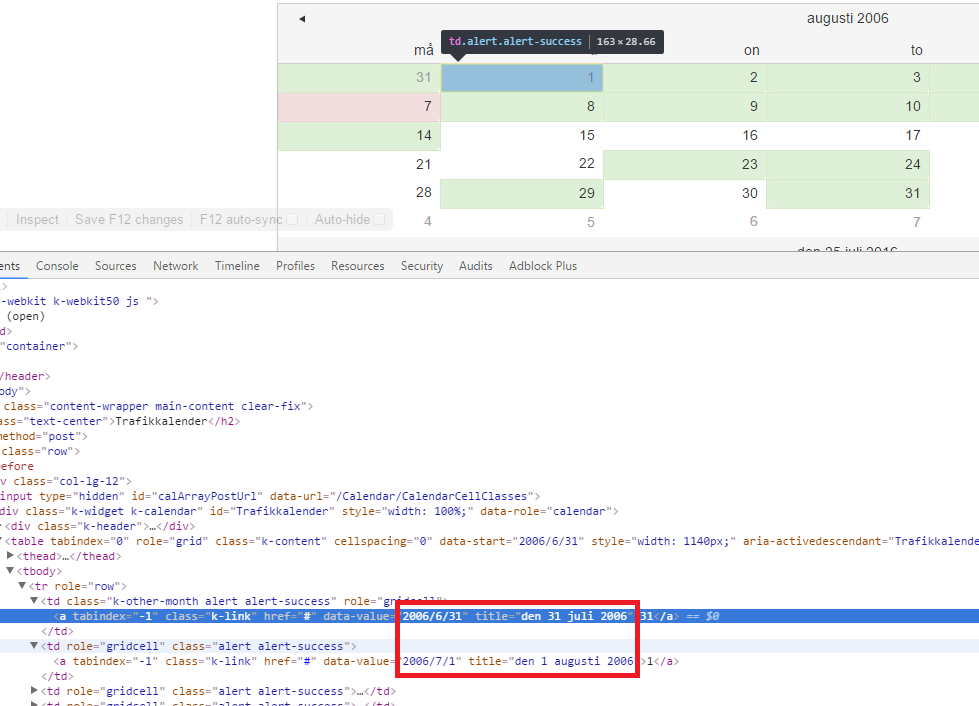
Task: Select next-month day 4 in last row
Action: 360,222
